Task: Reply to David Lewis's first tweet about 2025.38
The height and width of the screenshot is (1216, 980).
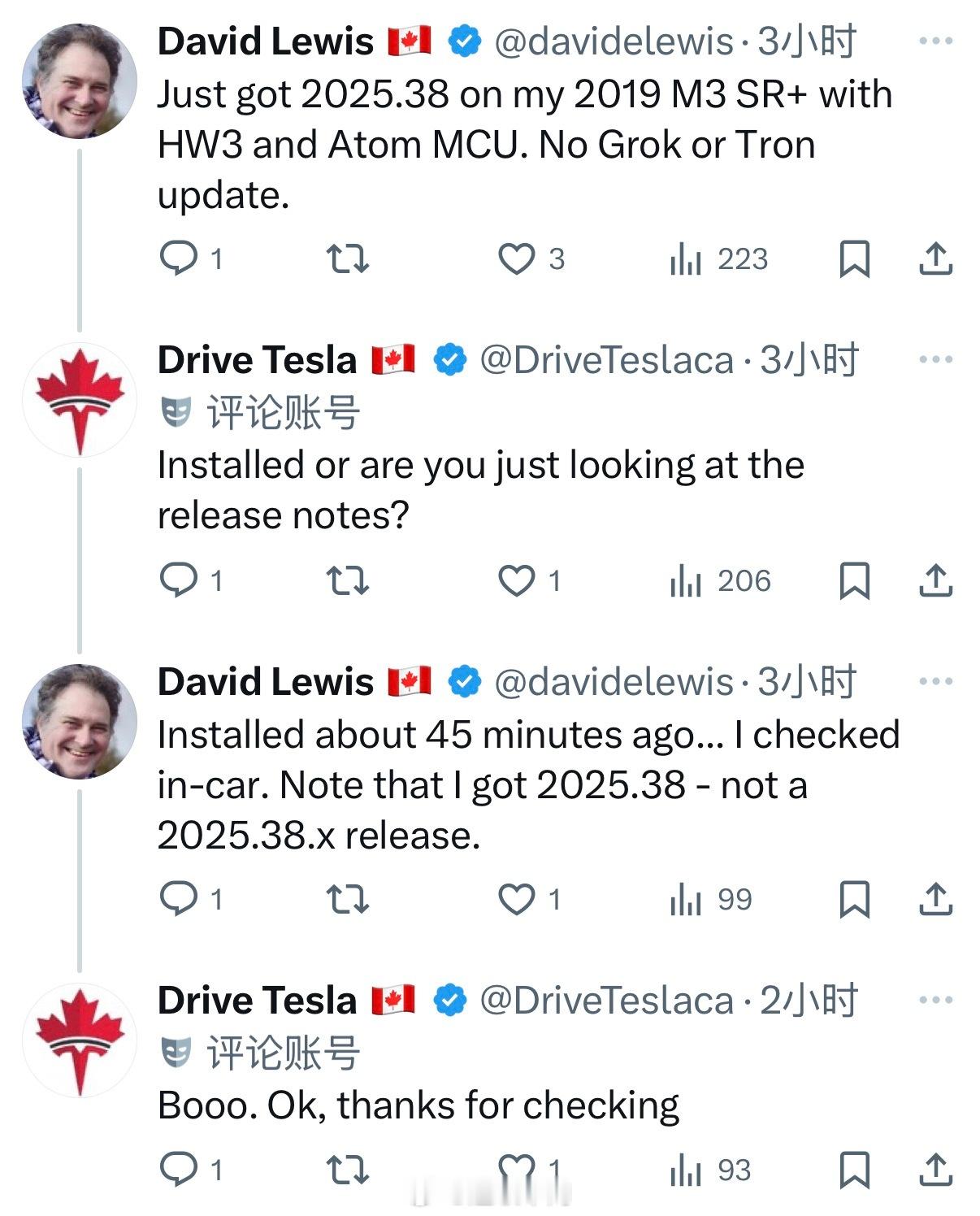Action: tap(179, 258)
